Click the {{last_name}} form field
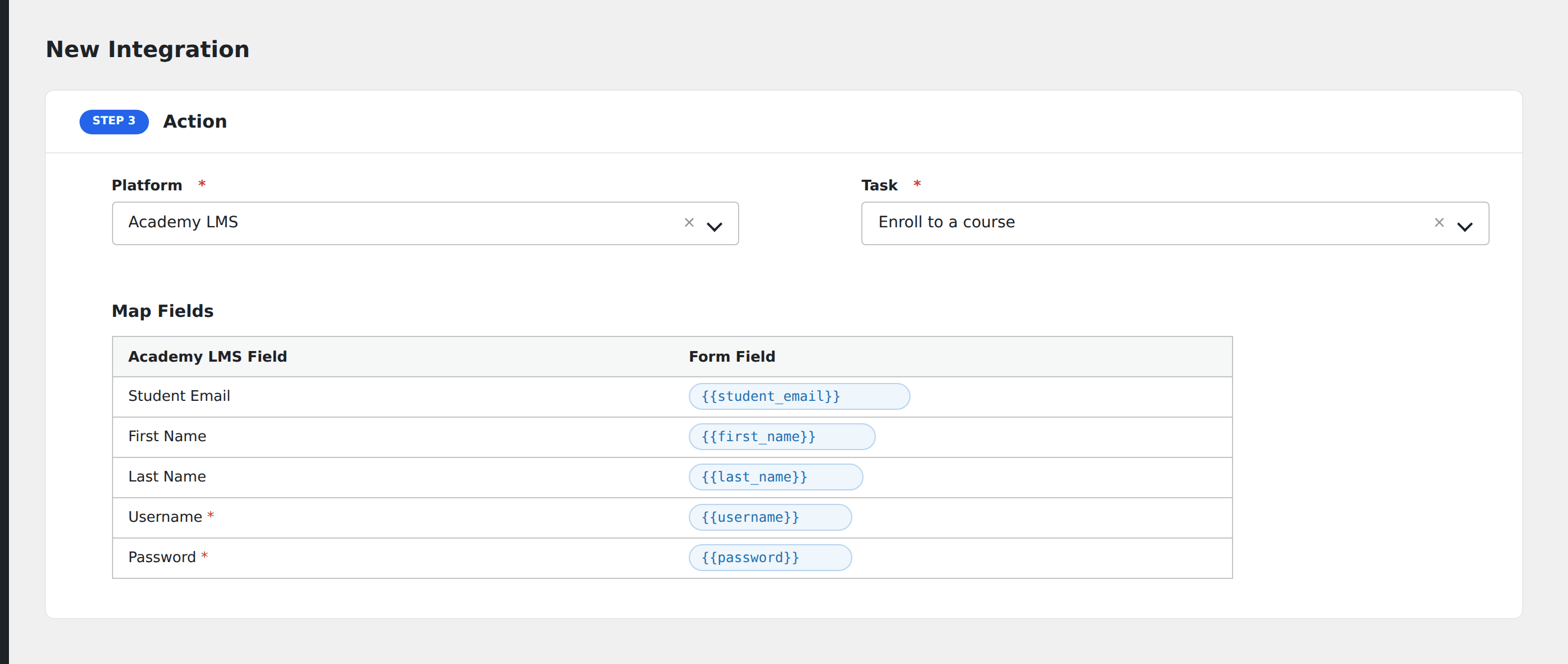 (776, 476)
